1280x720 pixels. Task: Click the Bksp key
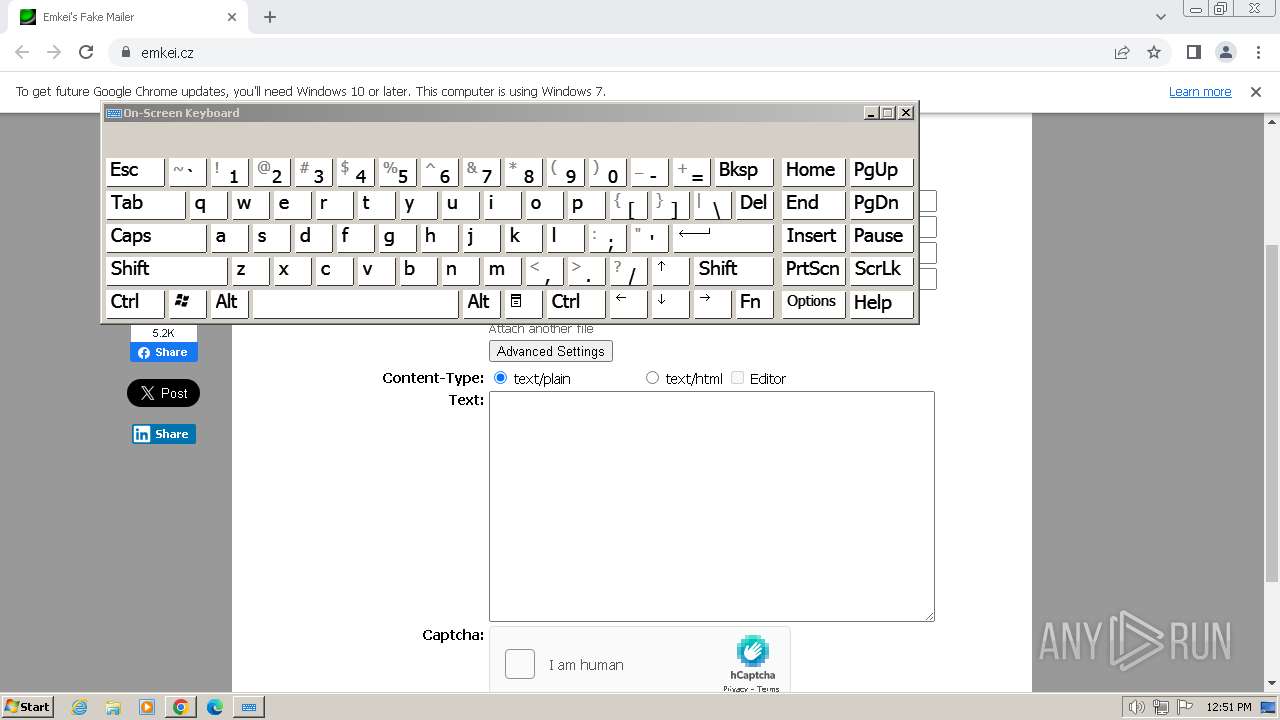tap(743, 170)
